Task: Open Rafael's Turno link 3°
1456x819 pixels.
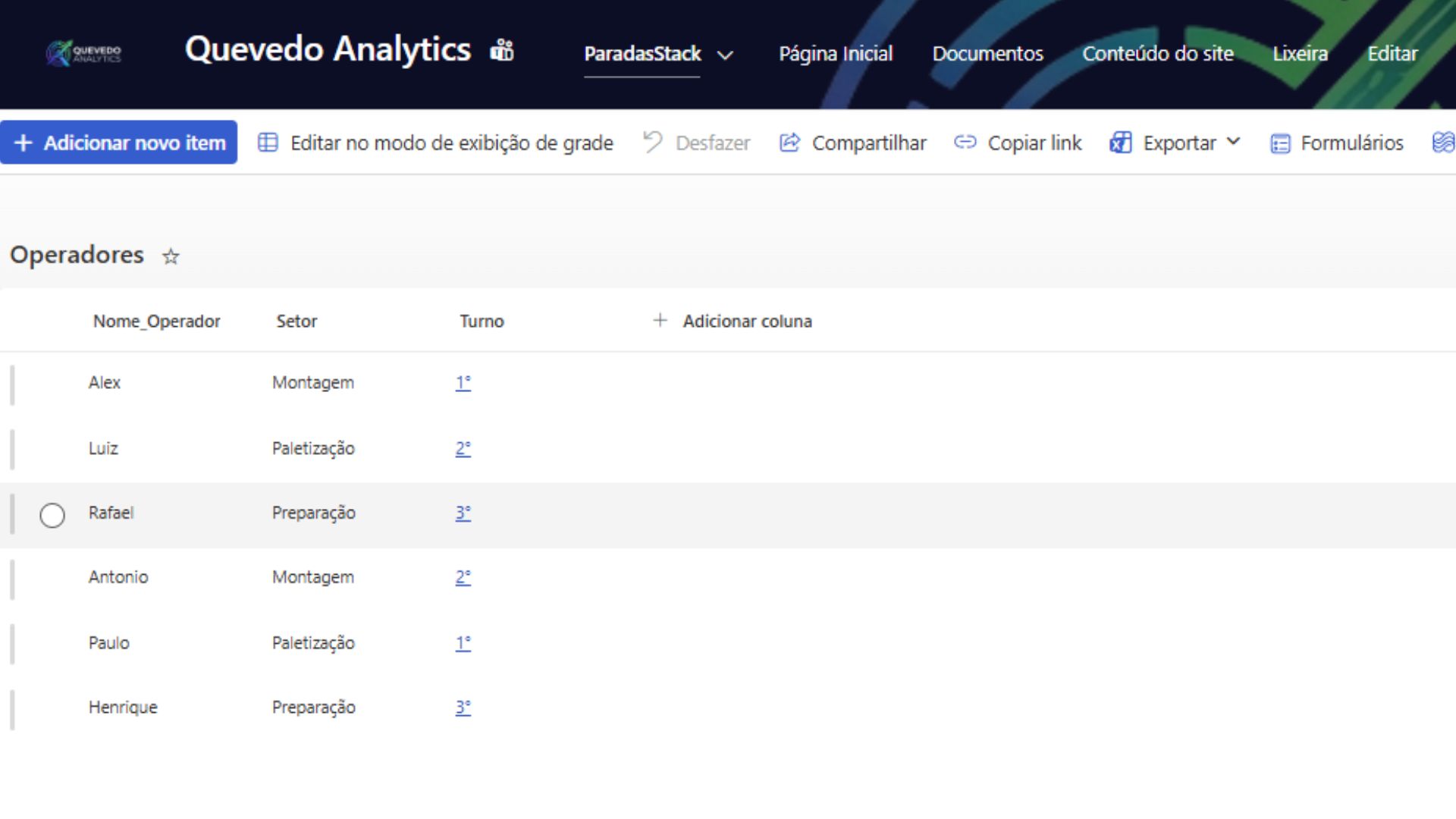Action: pyautogui.click(x=463, y=513)
